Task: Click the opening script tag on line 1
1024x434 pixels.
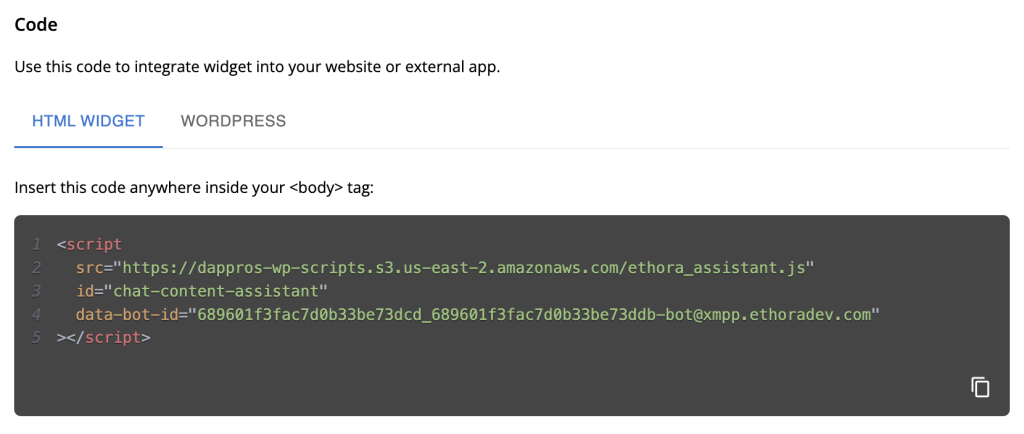Action: click(x=89, y=245)
